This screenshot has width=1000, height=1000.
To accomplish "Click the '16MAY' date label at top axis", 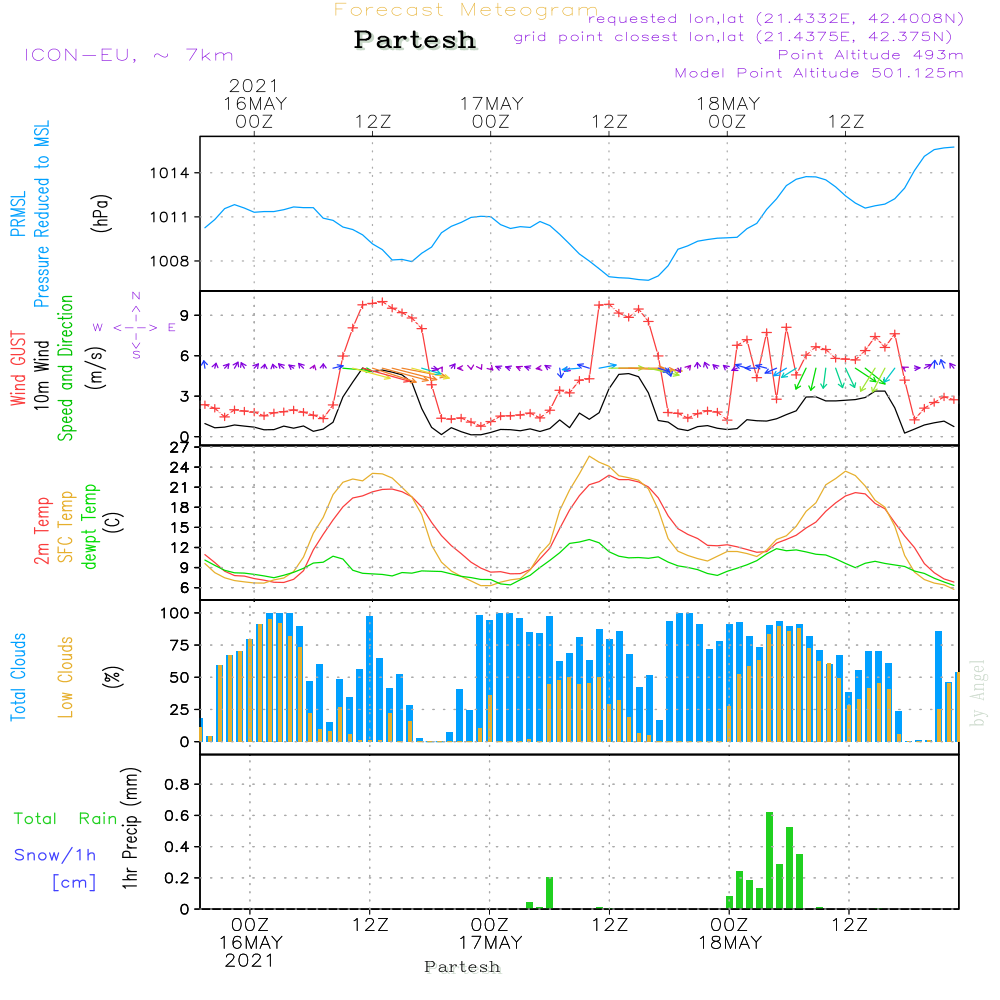I will (x=255, y=103).
